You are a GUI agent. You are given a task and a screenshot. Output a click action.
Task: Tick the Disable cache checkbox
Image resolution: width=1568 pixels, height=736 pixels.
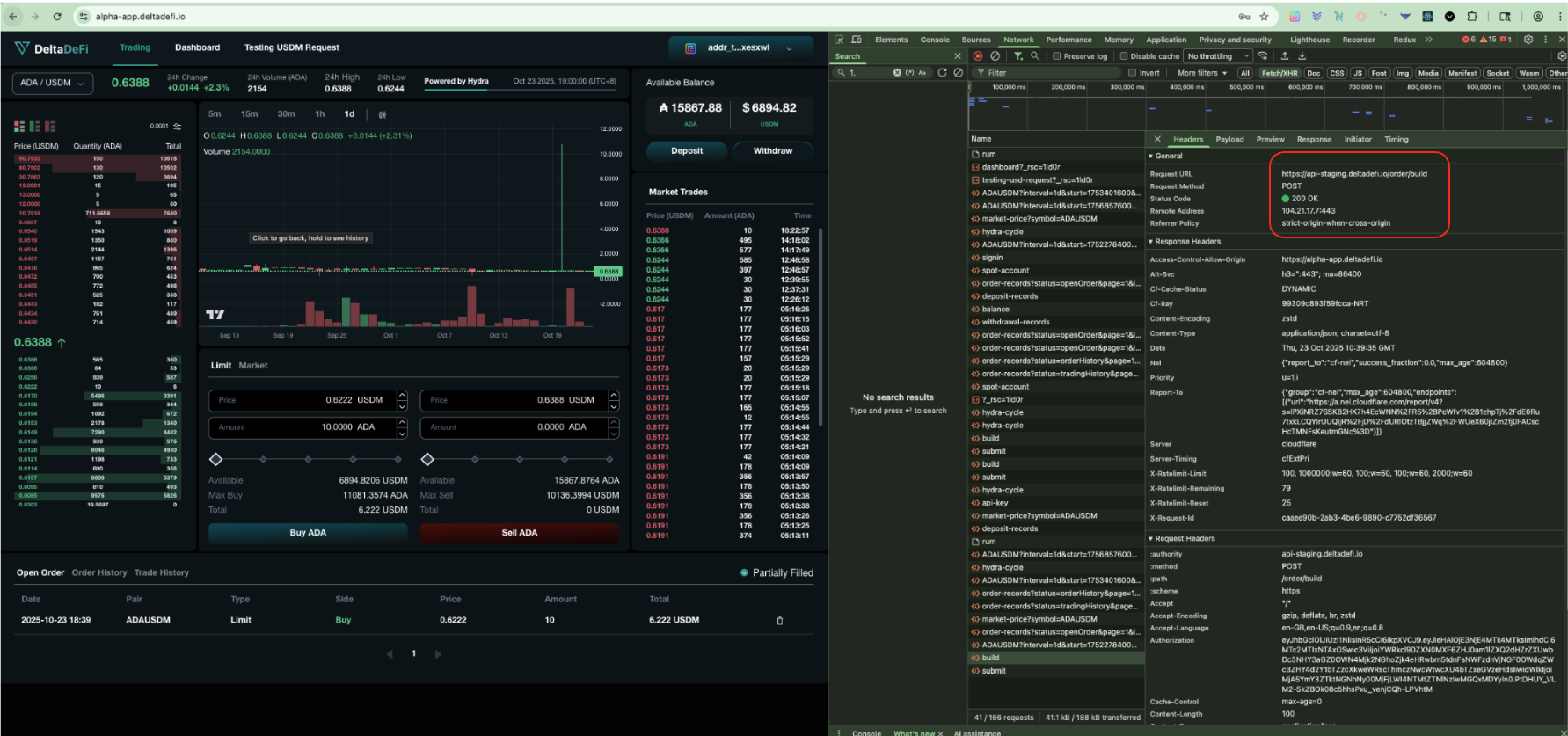[x=1124, y=56]
